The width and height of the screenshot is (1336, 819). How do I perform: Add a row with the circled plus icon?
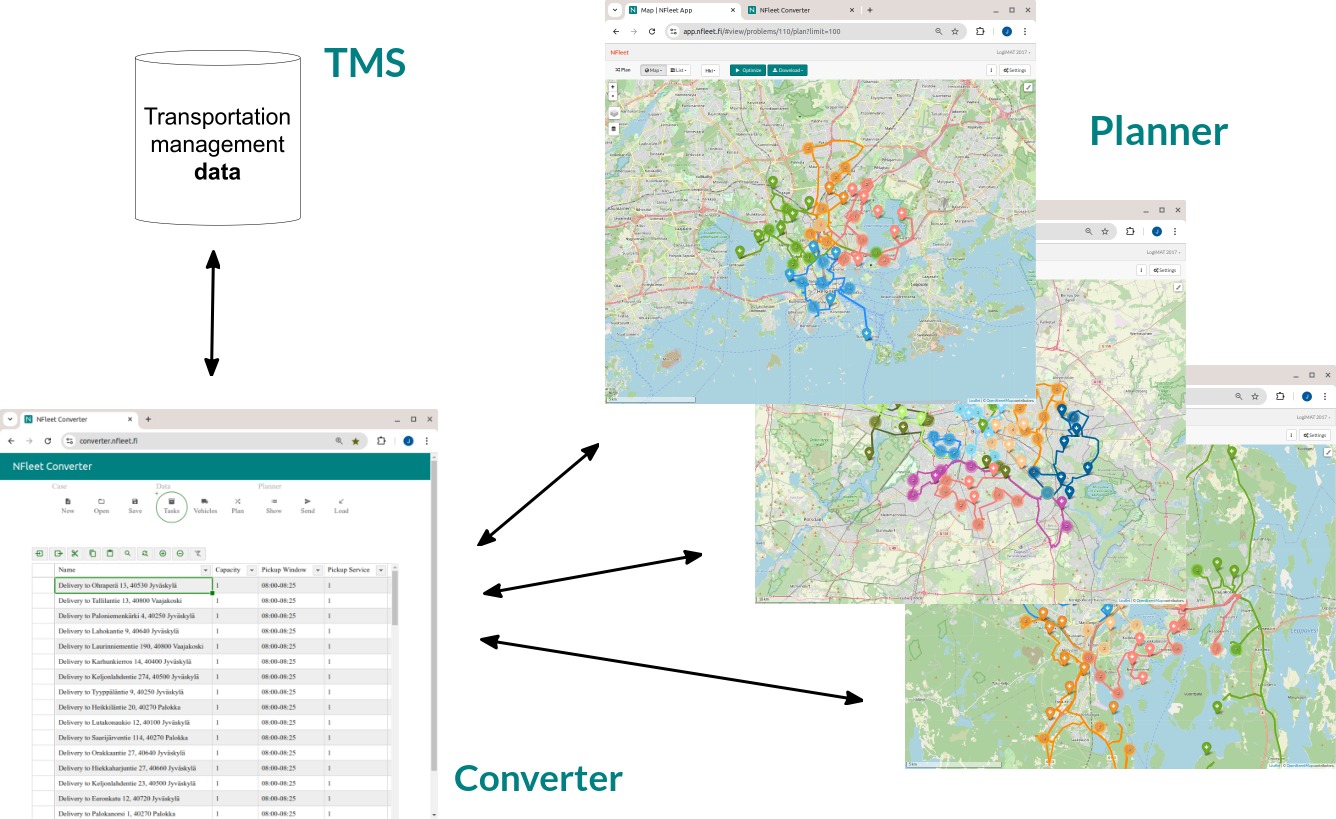pos(162,553)
